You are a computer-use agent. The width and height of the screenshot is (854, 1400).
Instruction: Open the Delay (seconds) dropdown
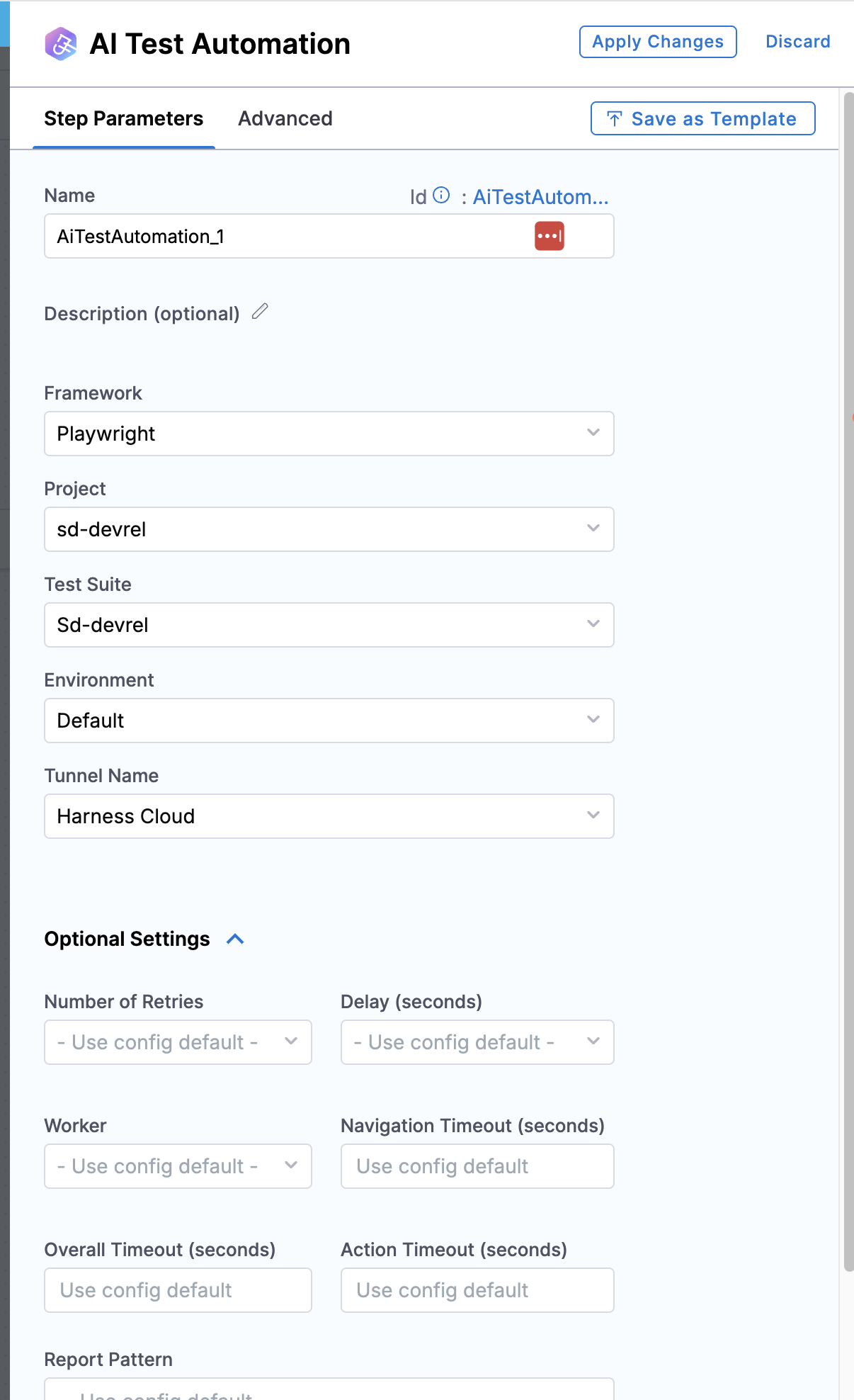477,1042
